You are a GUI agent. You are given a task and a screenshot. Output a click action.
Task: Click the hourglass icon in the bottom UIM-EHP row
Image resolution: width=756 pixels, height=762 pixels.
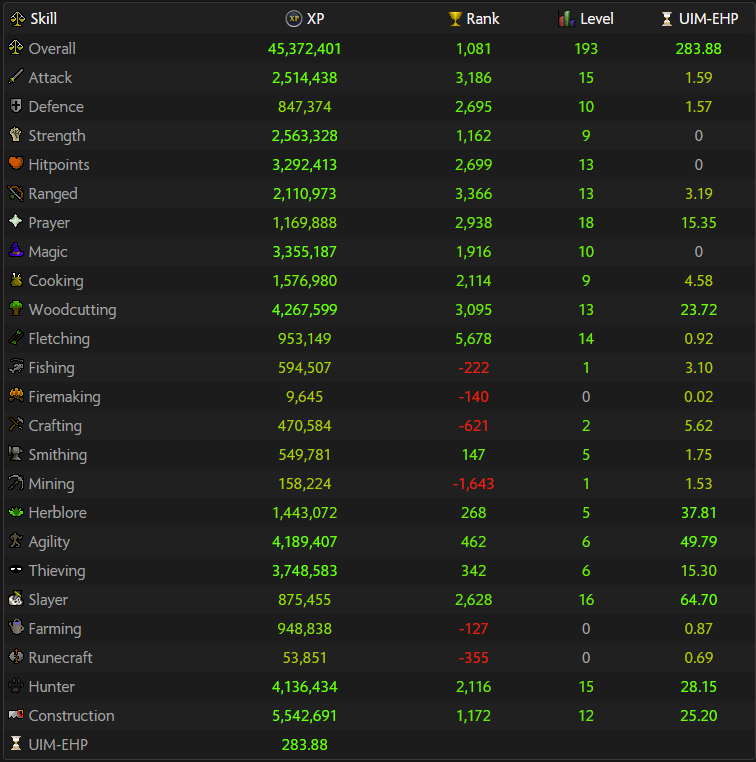(x=16, y=744)
